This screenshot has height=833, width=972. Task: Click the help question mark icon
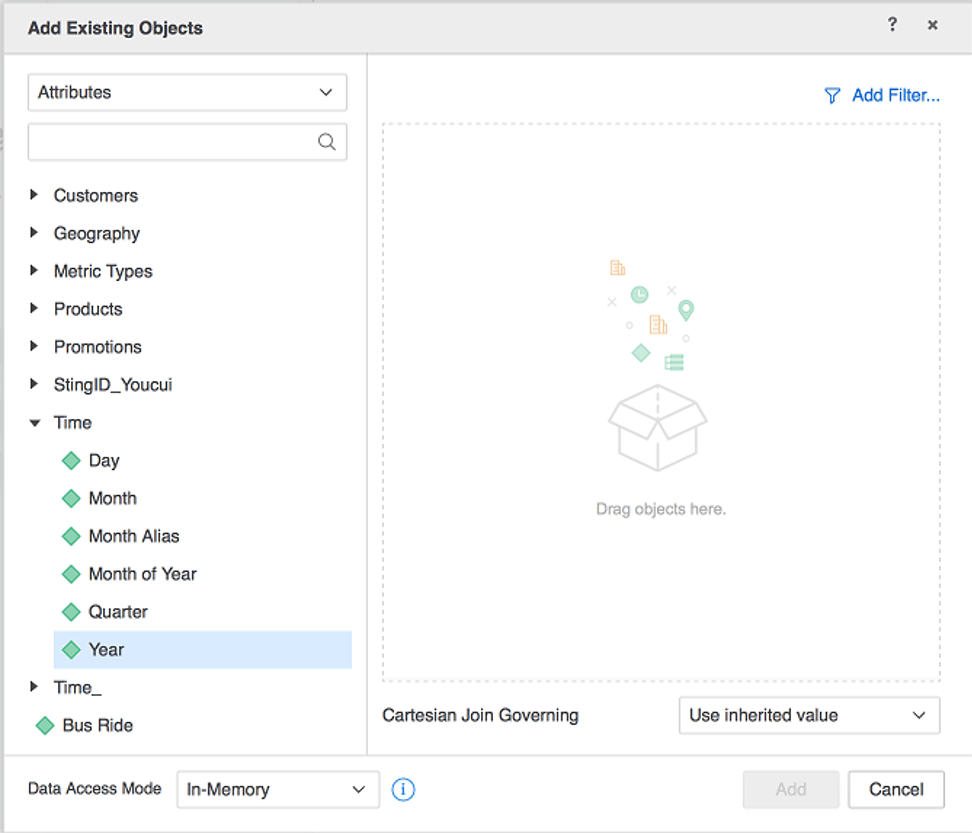pyautogui.click(x=892, y=26)
